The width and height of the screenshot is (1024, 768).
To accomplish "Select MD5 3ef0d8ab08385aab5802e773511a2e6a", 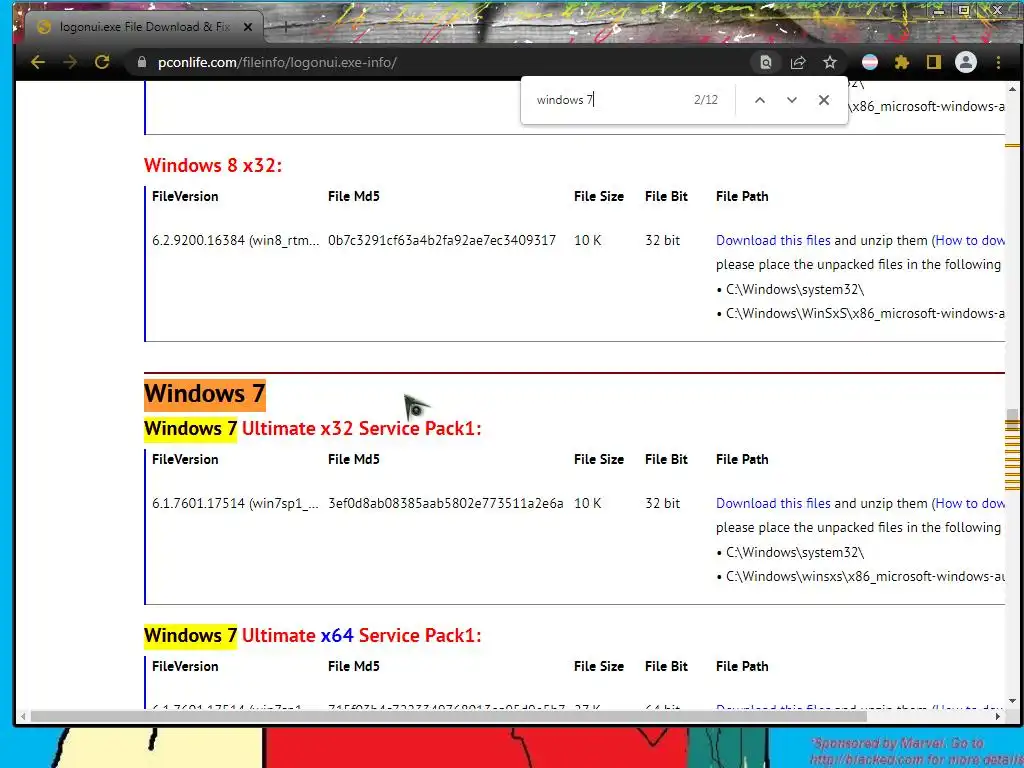I will click(x=445, y=504).
